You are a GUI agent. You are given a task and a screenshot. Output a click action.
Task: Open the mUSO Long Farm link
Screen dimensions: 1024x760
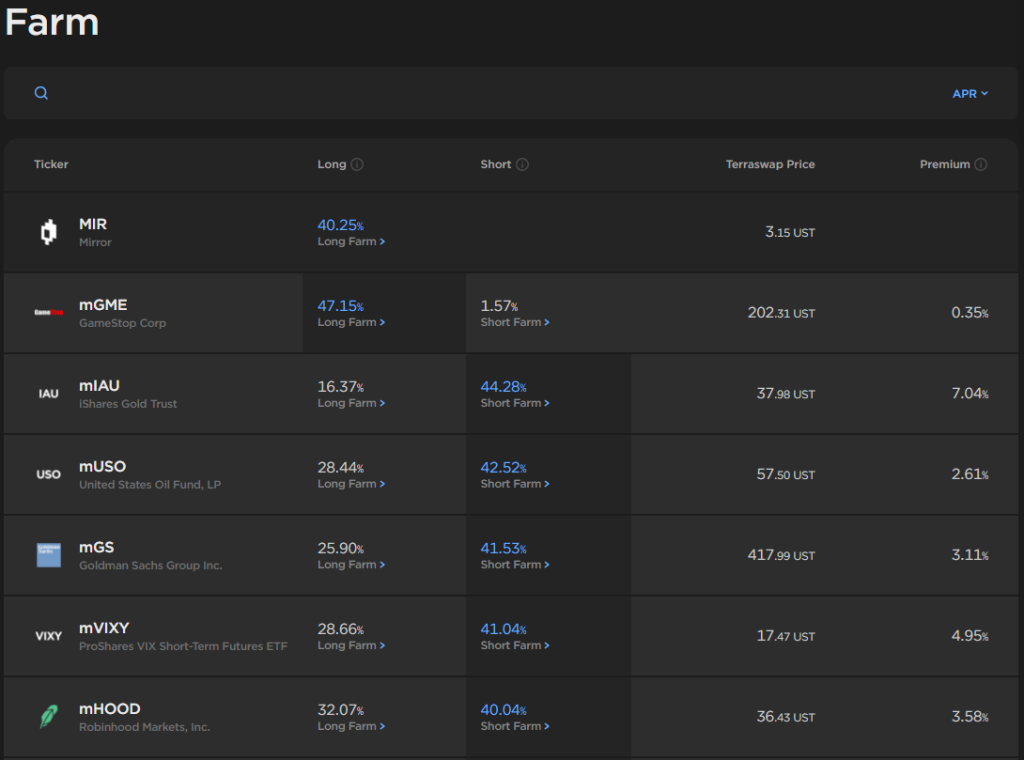click(x=351, y=484)
